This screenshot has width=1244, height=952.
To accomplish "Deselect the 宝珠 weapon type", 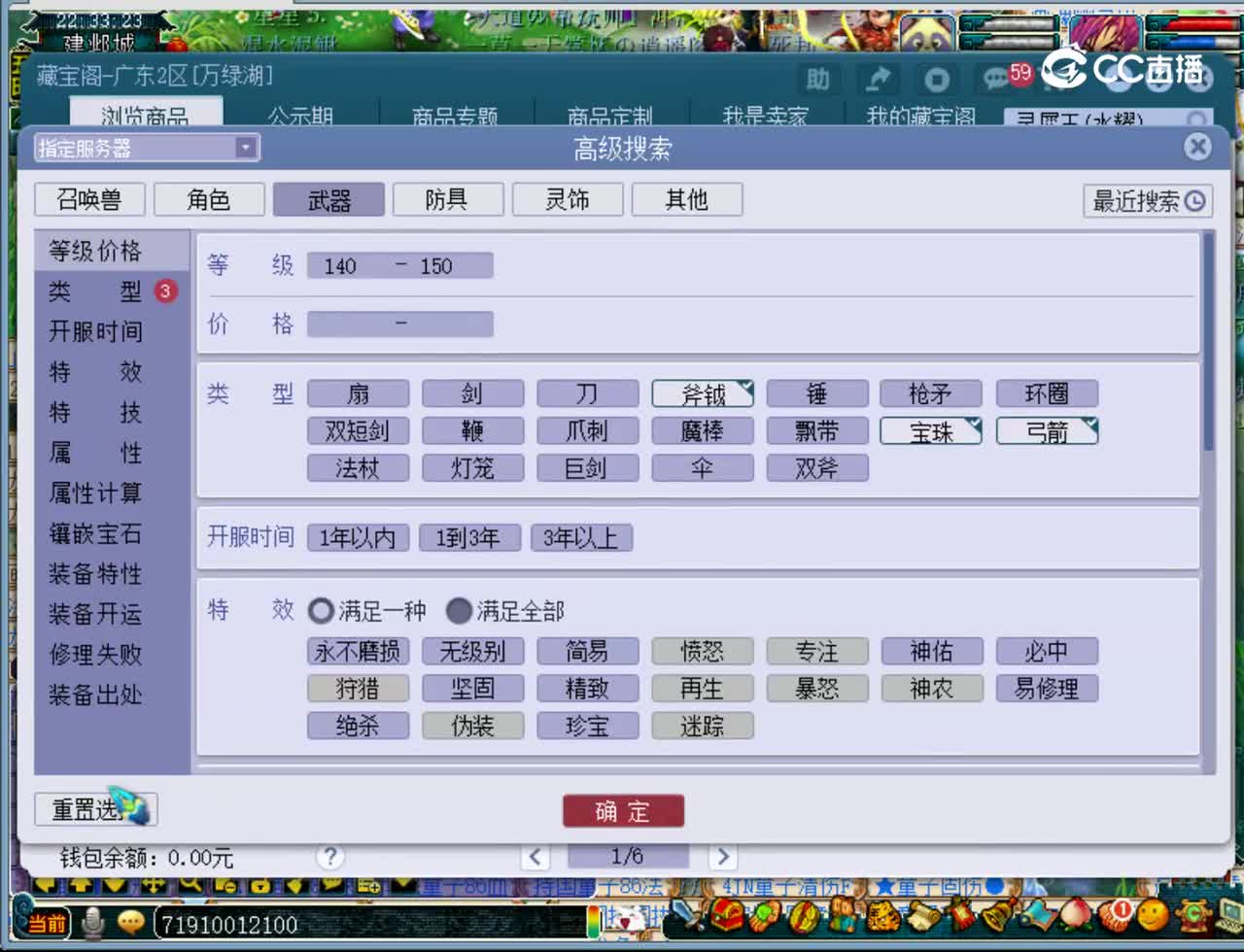I will click(931, 431).
